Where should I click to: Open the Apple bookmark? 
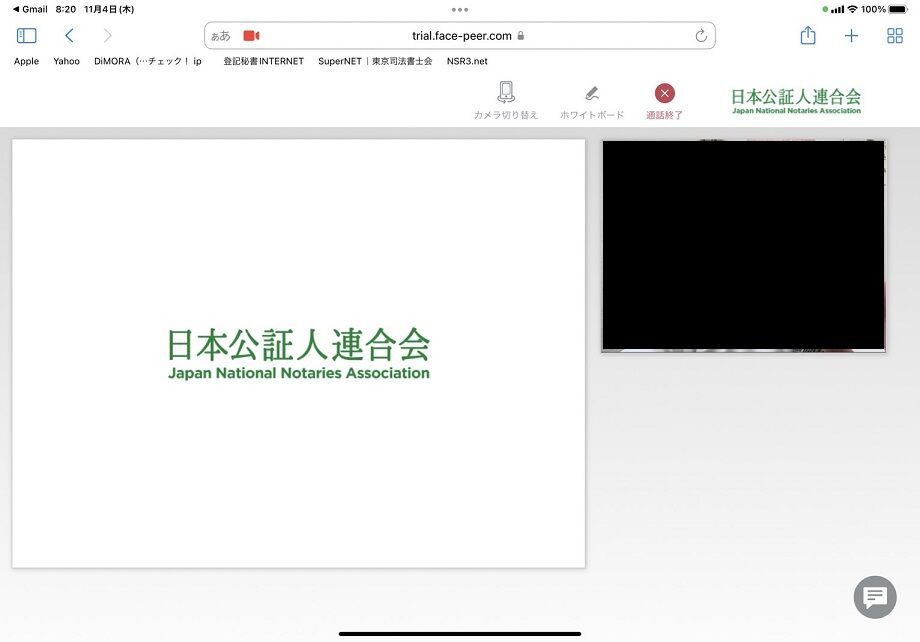26,61
